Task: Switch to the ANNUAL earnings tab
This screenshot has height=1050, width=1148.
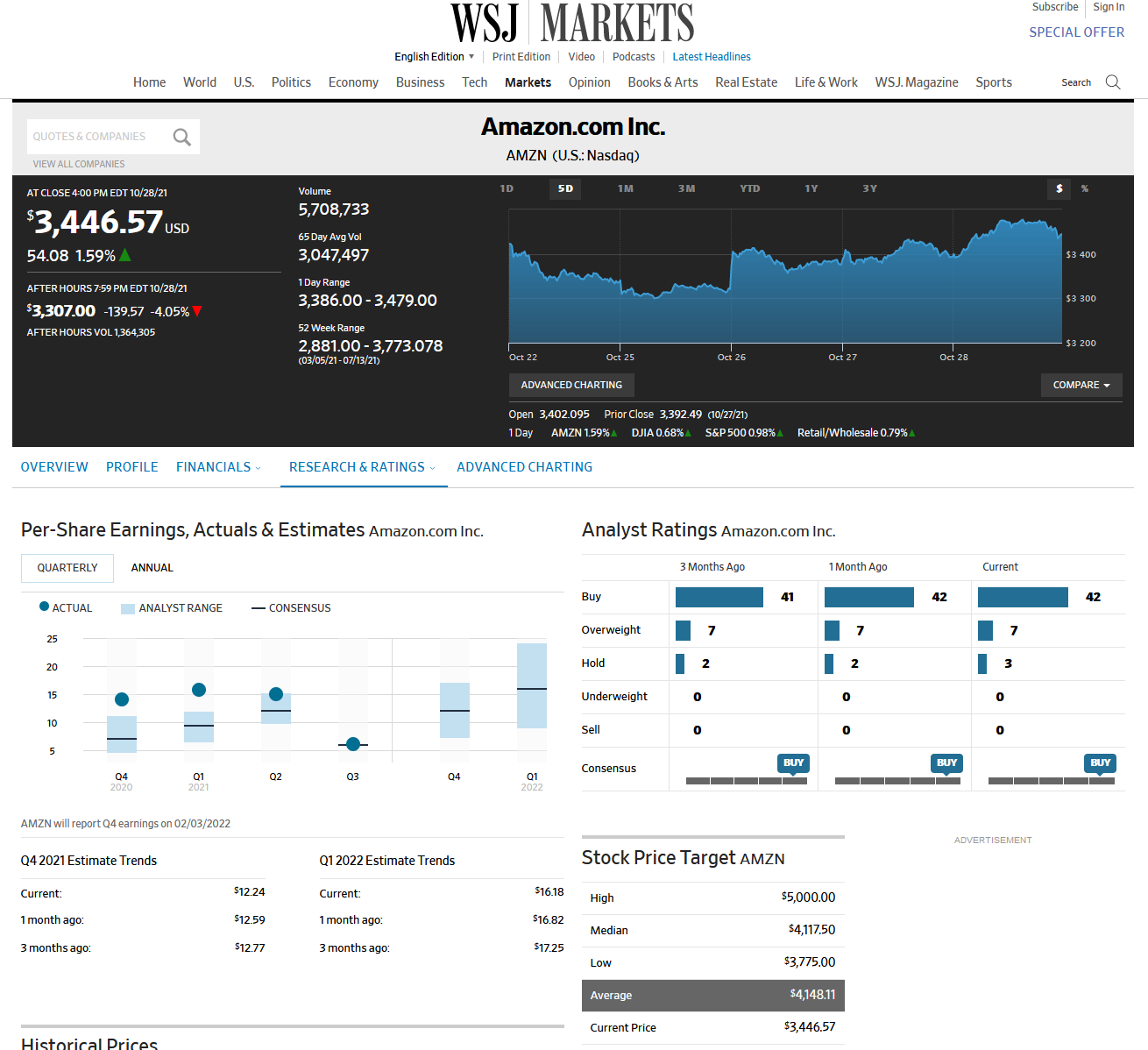Action: [x=152, y=568]
